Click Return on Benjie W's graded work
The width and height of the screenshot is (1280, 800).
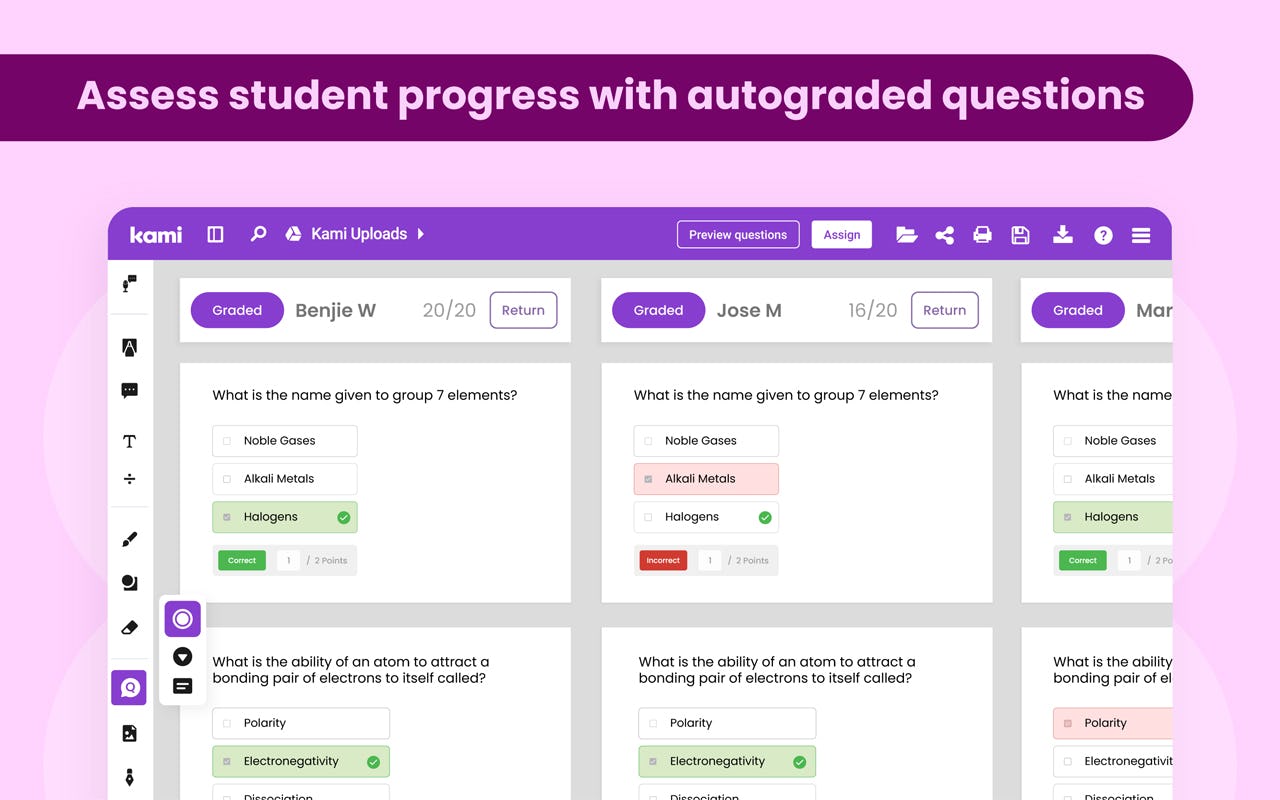(523, 310)
